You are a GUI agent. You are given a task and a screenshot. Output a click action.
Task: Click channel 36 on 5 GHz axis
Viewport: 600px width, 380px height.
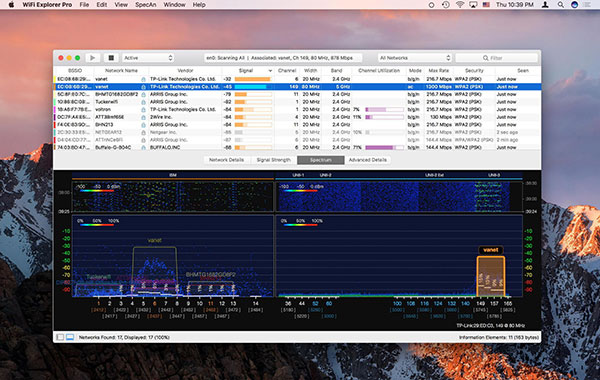click(288, 303)
